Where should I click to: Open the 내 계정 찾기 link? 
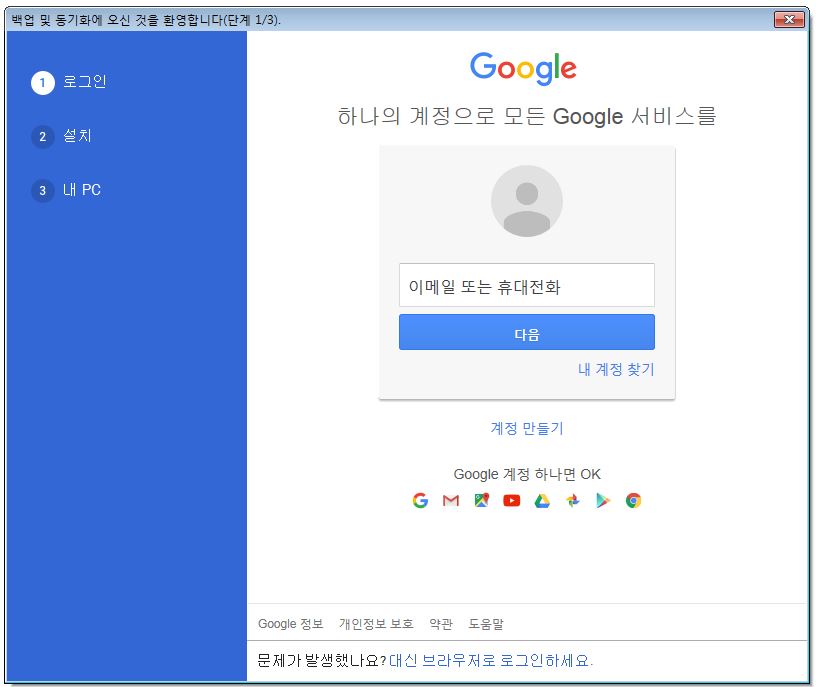pos(616,369)
